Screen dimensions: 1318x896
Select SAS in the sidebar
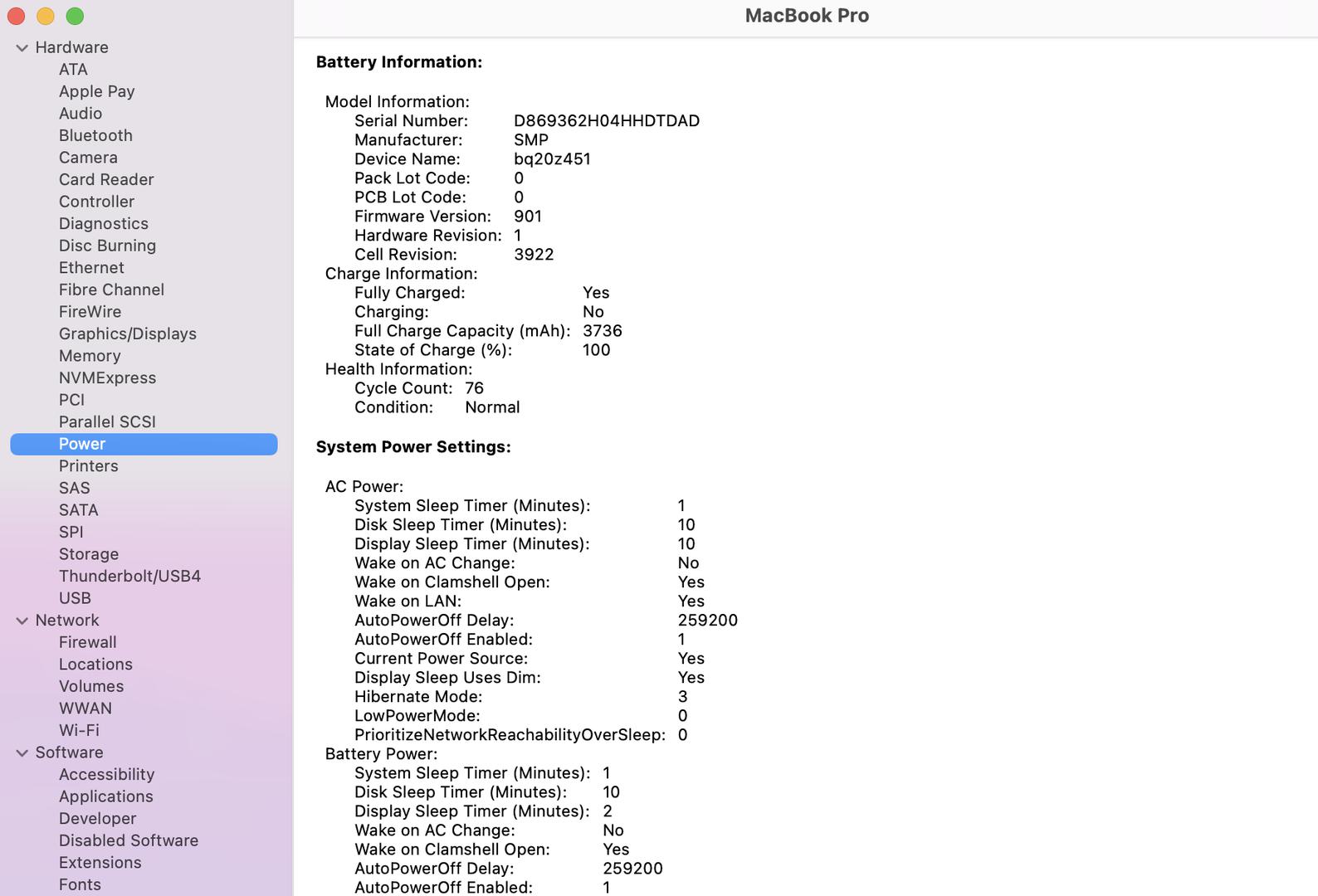[x=74, y=488]
